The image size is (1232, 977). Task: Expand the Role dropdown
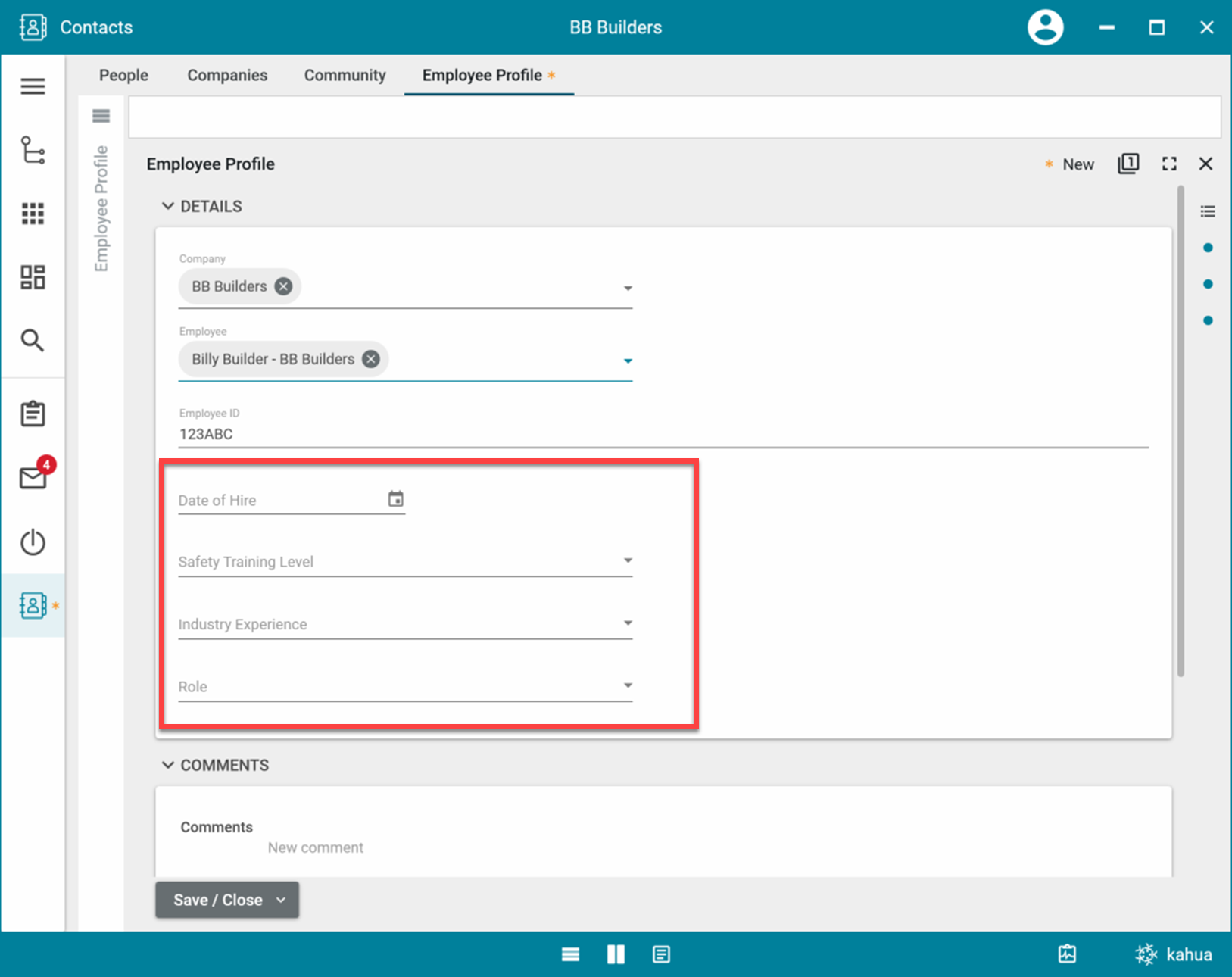[627, 686]
